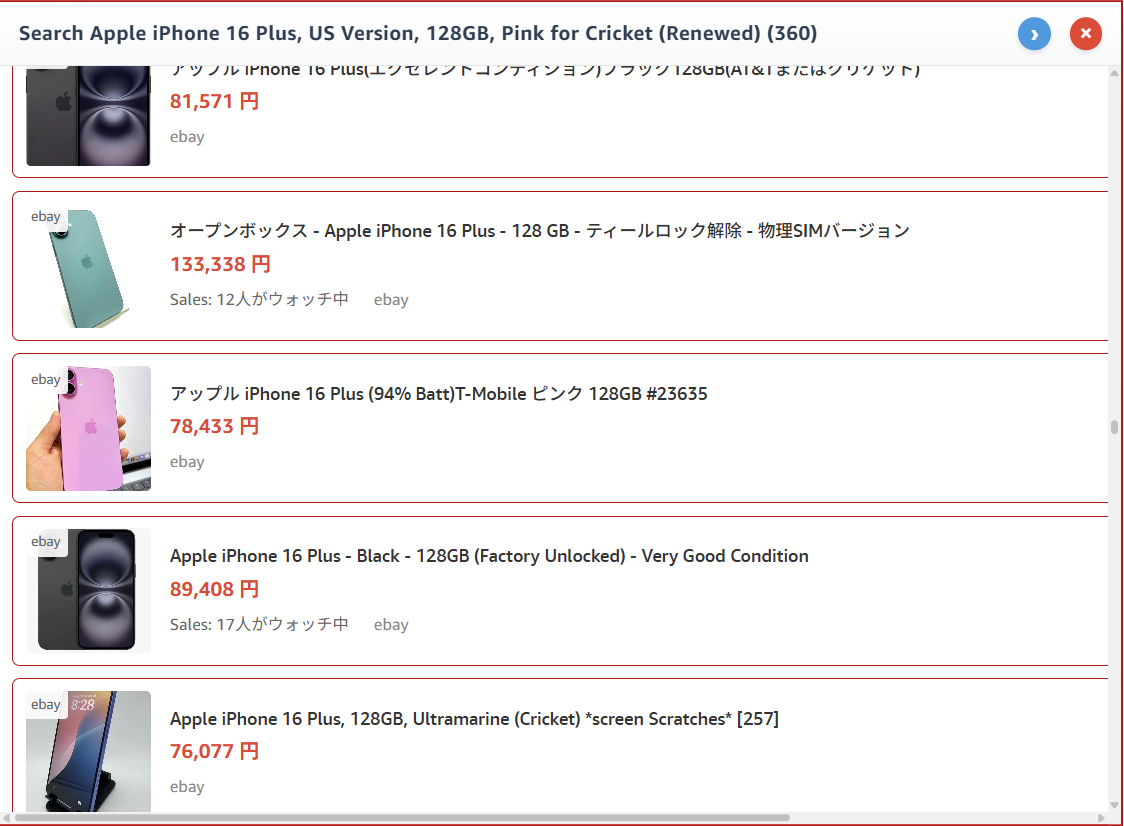Click the pink T-Mobile iPhone listing title
Screen dimensions: 1124x826
coord(438,393)
